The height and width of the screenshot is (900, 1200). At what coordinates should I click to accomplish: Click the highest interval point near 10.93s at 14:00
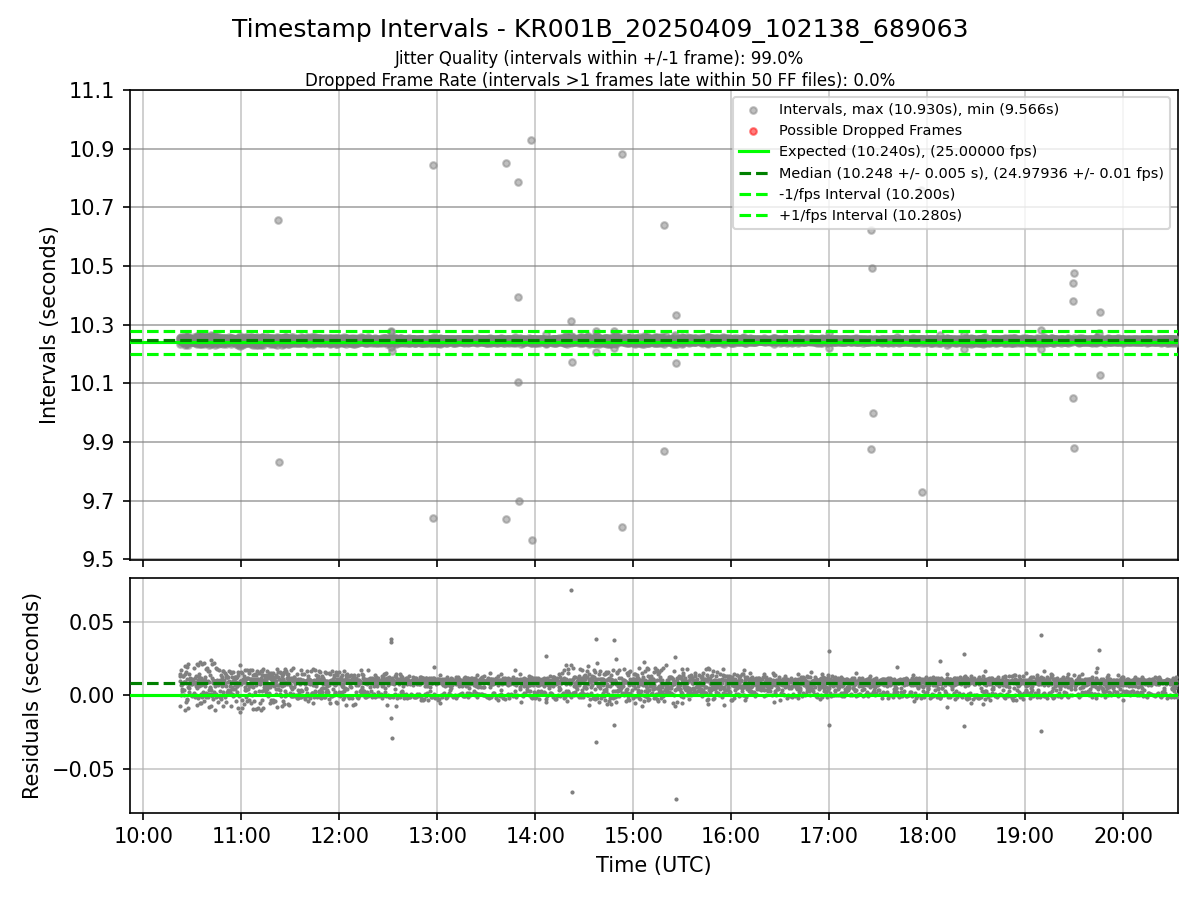tap(531, 140)
